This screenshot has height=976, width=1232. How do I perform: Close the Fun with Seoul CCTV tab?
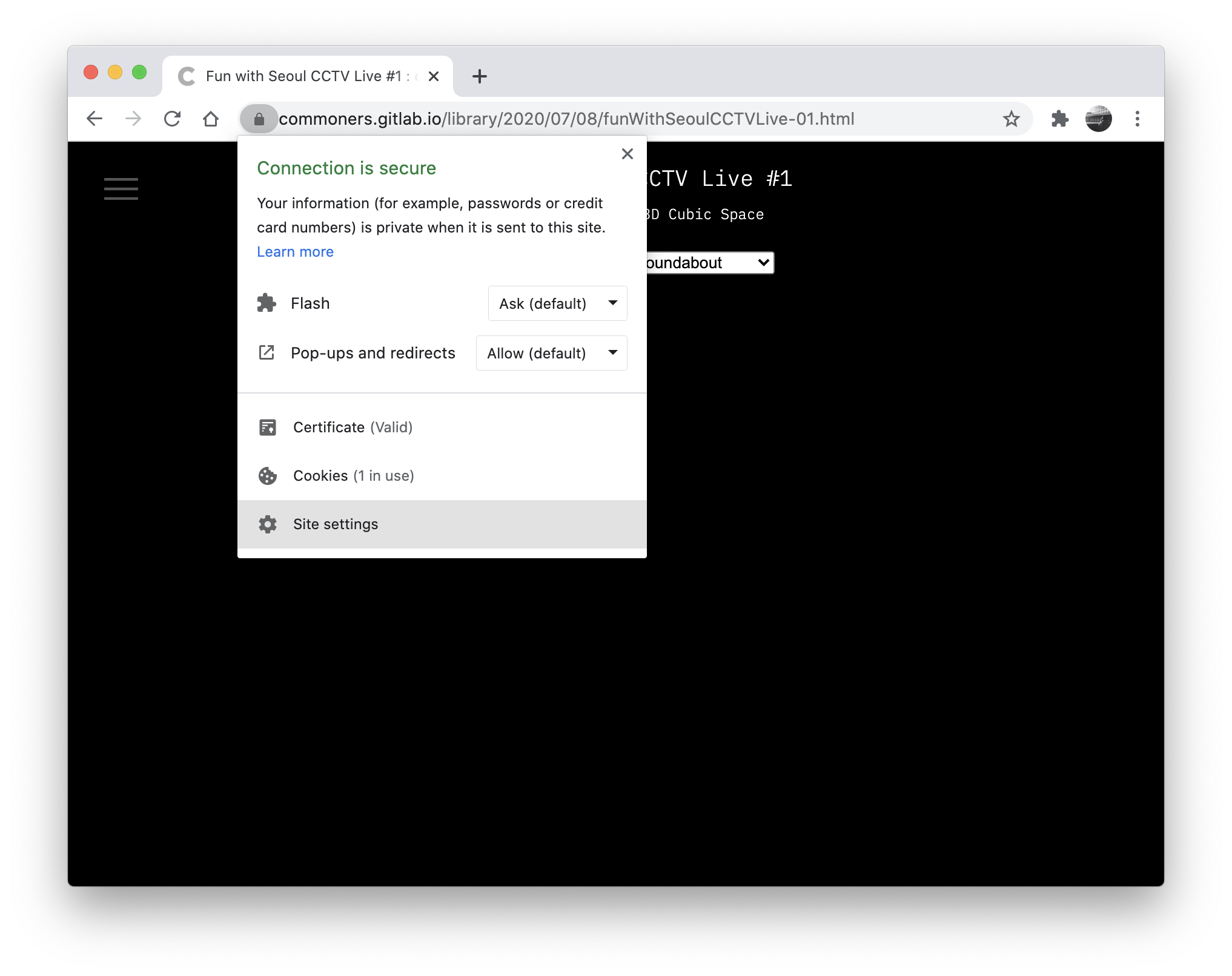434,76
